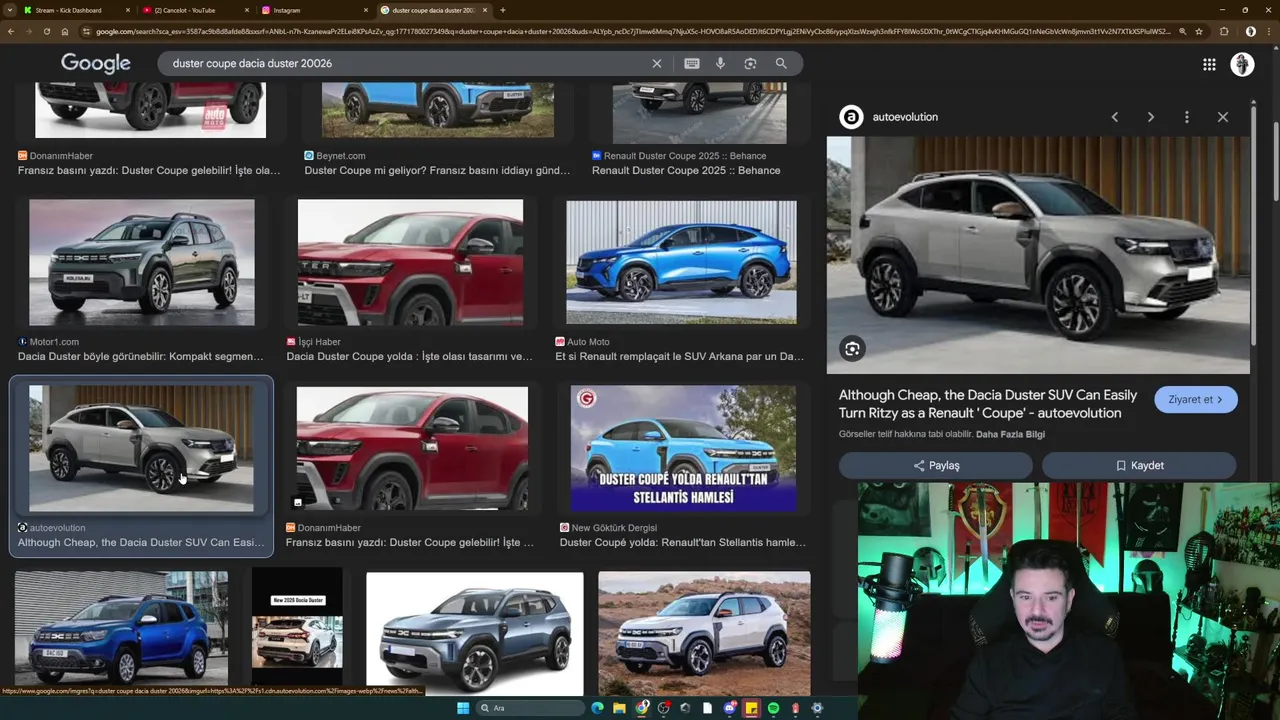Click the Kaydet save button
Viewport: 1280px width, 720px height.
(1139, 466)
